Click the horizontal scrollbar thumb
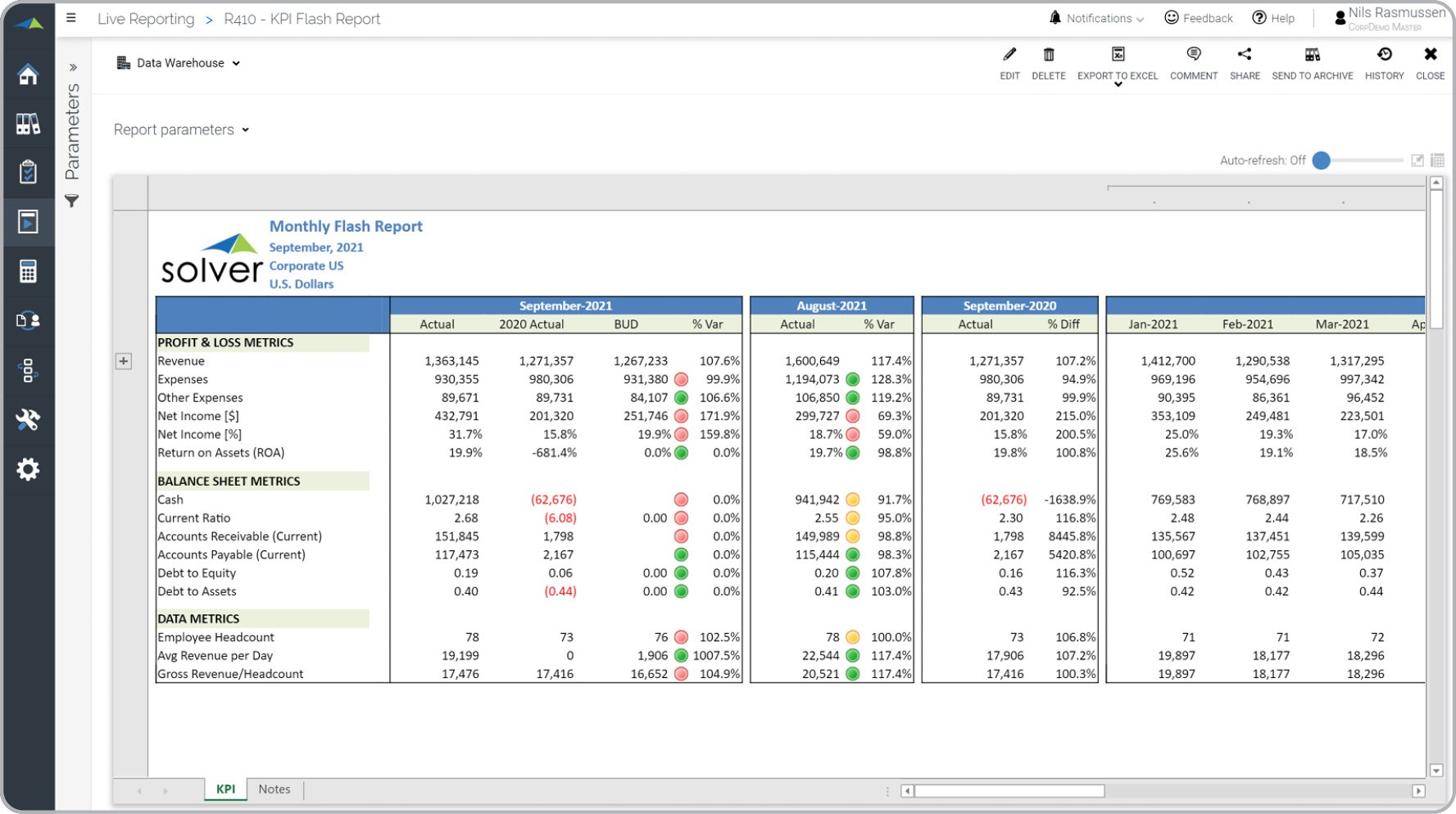The width and height of the screenshot is (1456, 814). (1009, 791)
